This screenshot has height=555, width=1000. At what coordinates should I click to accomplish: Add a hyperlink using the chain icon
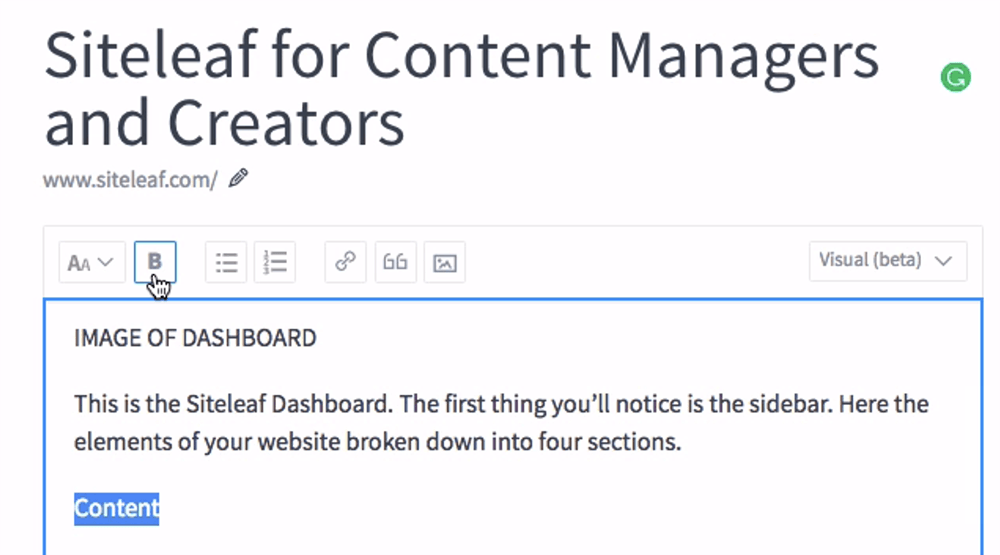point(345,262)
